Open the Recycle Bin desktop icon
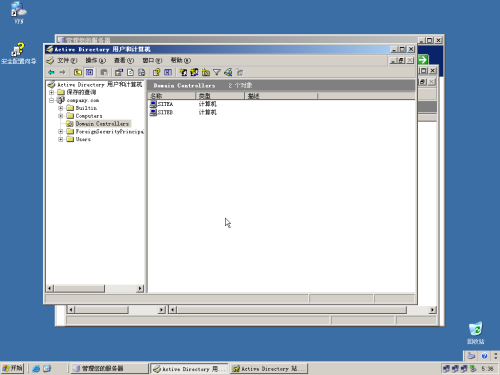 point(476,333)
